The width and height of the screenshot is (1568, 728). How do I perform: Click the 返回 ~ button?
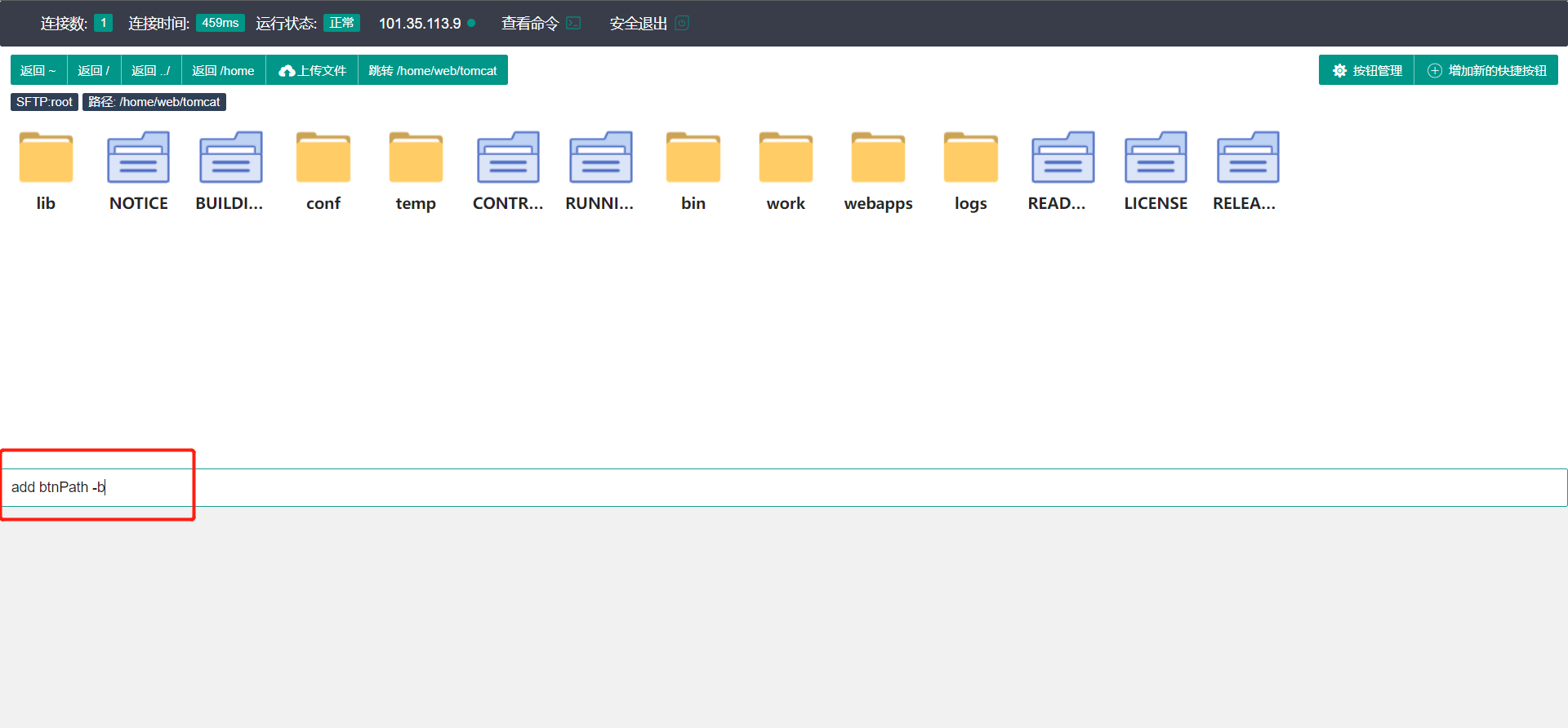pos(38,70)
